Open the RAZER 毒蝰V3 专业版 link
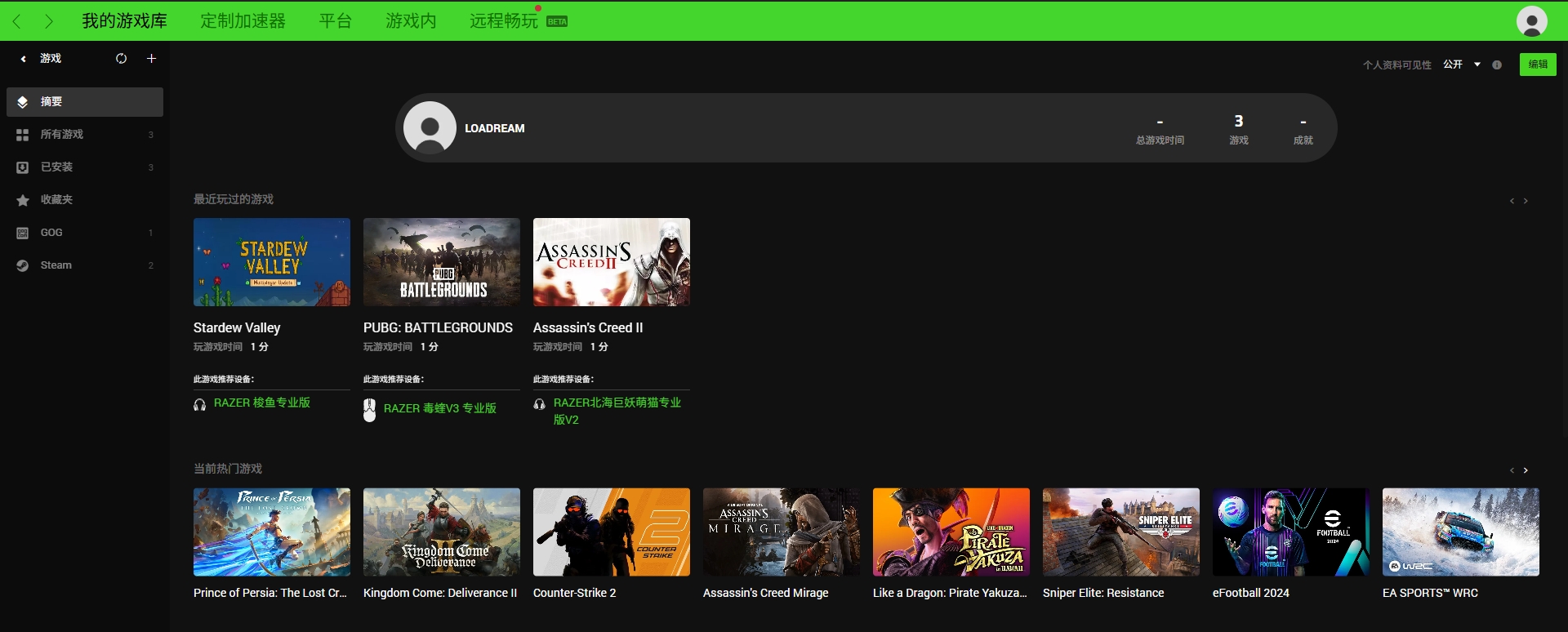 440,408
